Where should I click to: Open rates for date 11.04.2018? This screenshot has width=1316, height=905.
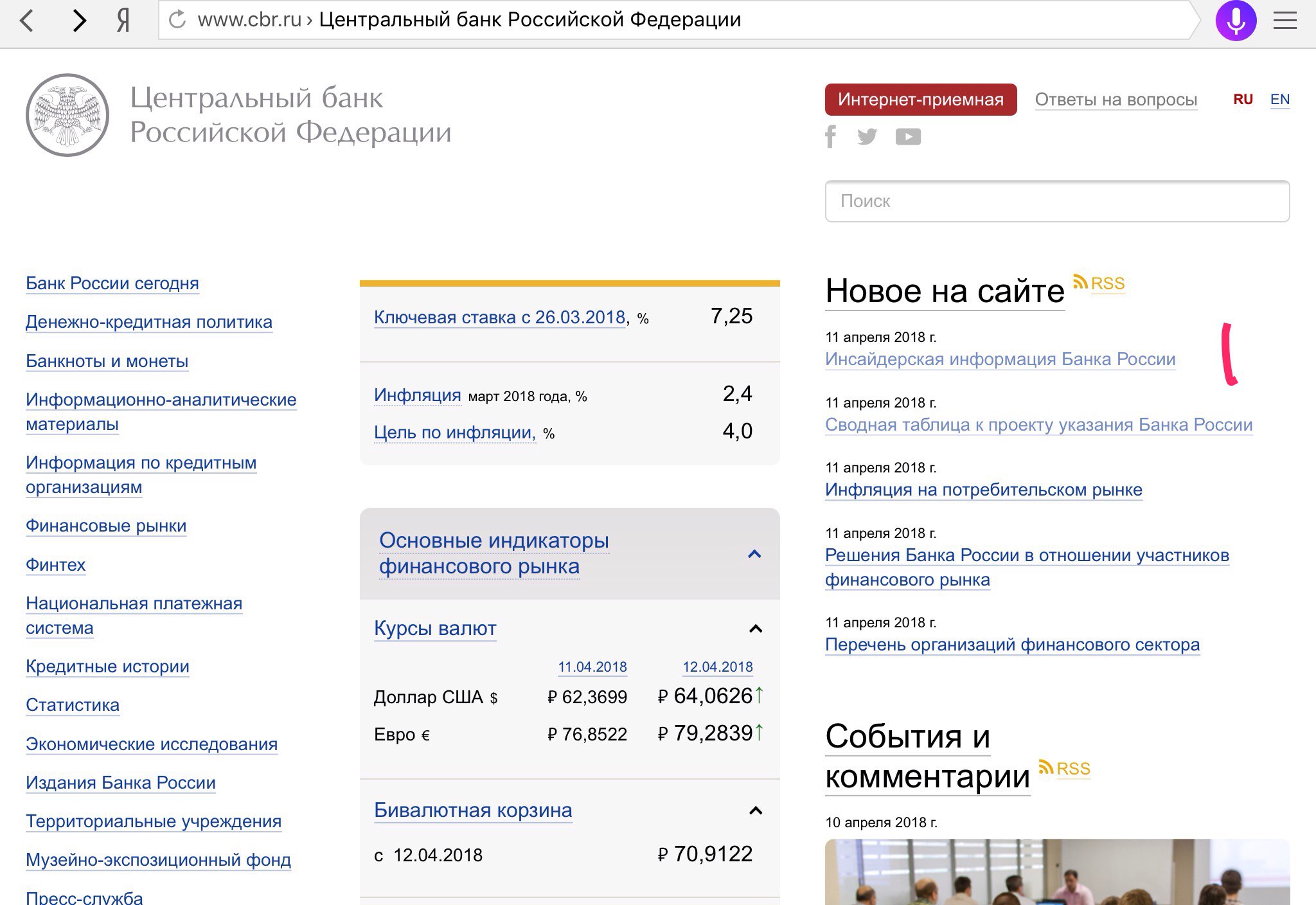pyautogui.click(x=592, y=667)
